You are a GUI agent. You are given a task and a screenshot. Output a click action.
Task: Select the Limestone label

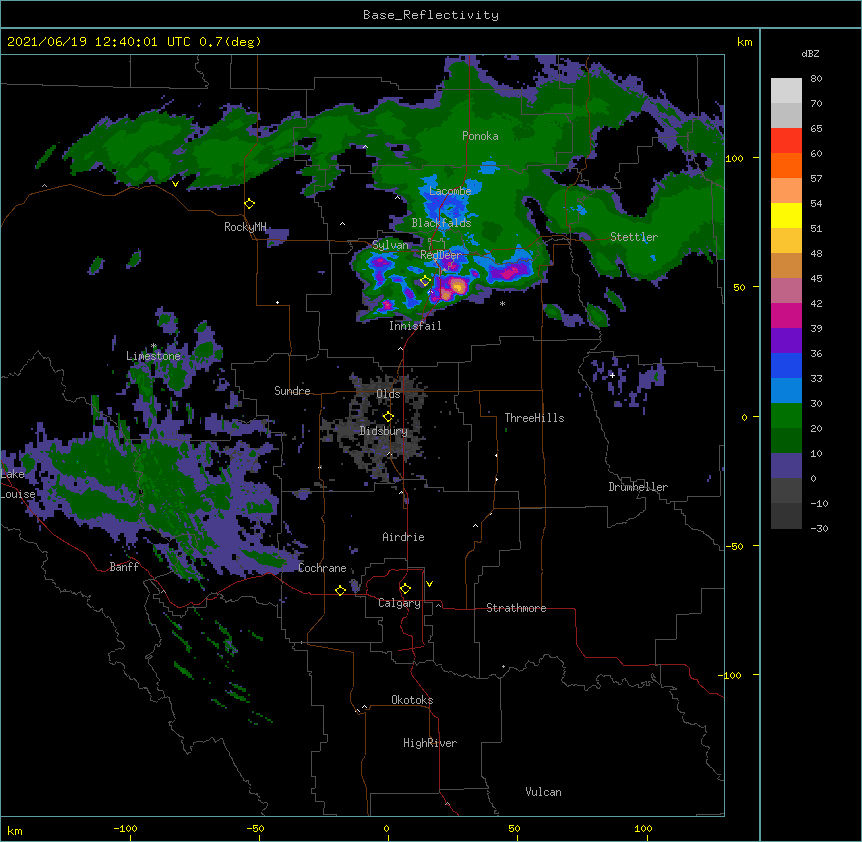pos(153,356)
